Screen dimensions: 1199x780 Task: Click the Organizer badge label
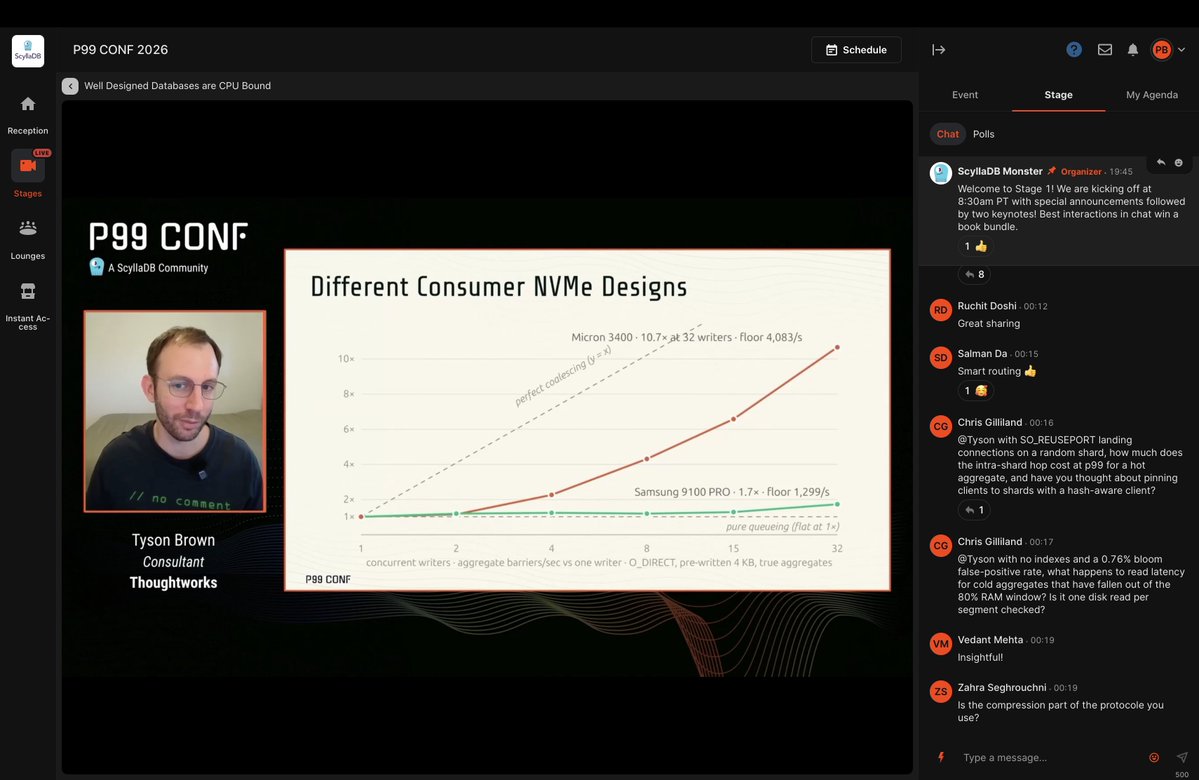1080,172
